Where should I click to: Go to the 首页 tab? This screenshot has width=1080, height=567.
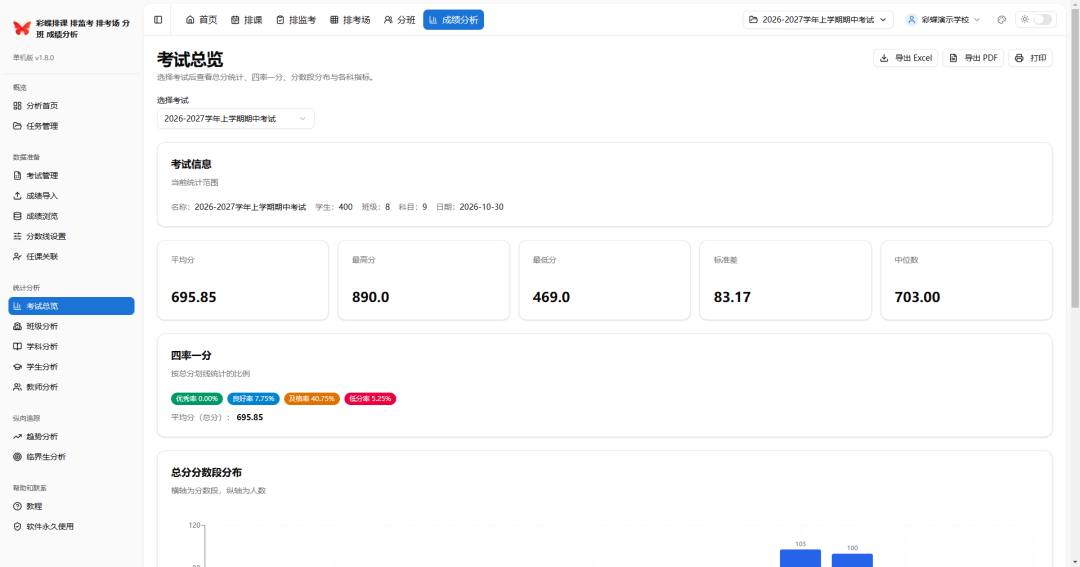click(202, 20)
